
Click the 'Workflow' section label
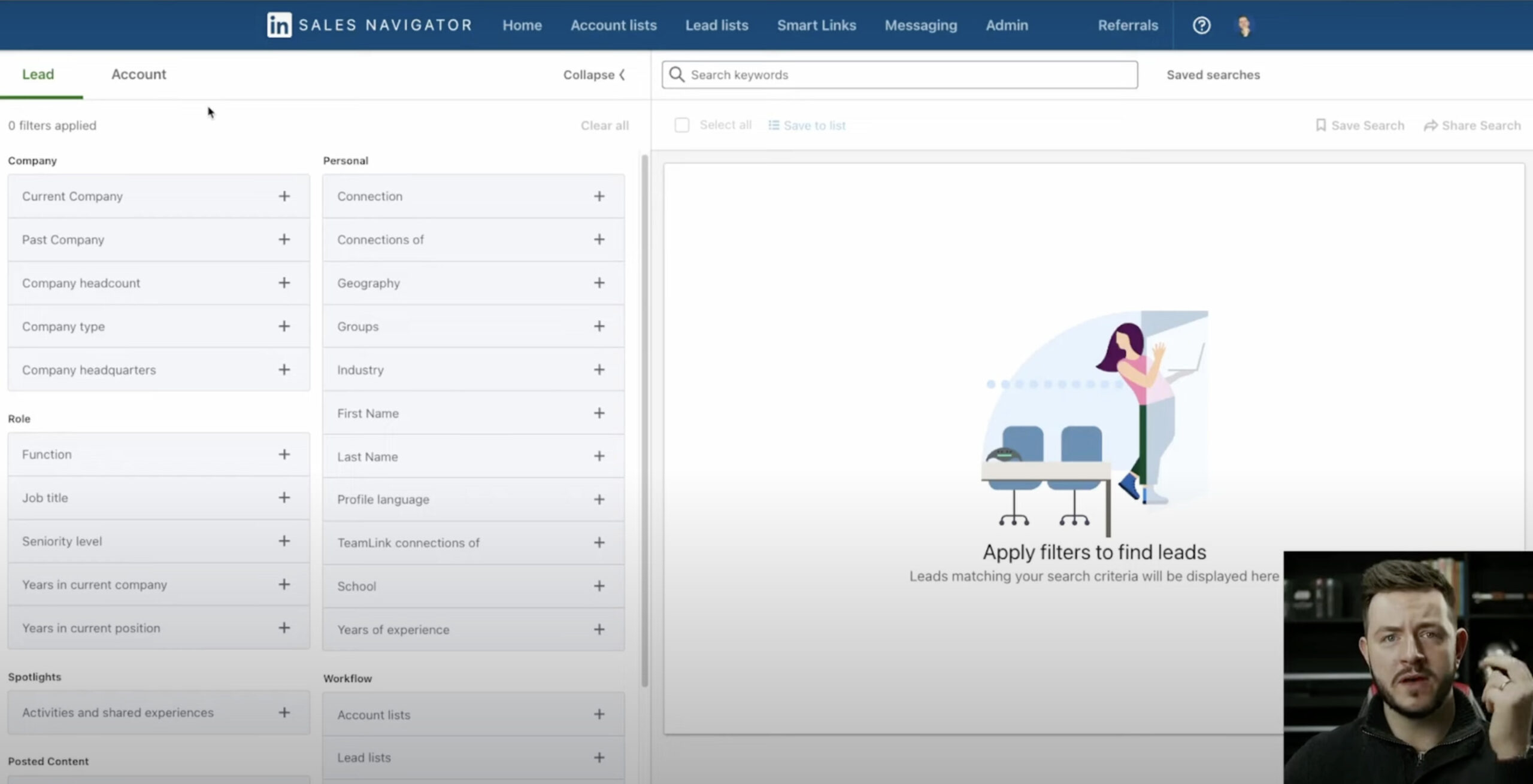[x=347, y=679]
